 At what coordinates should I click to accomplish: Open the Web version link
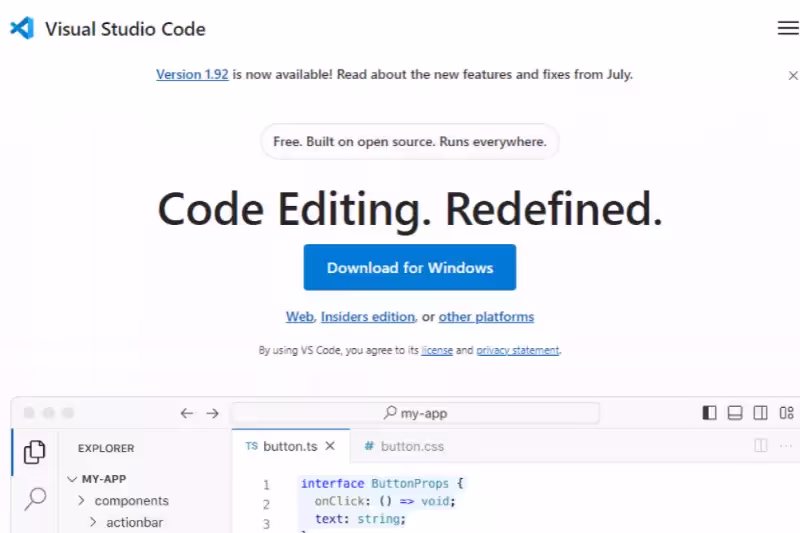(x=299, y=317)
